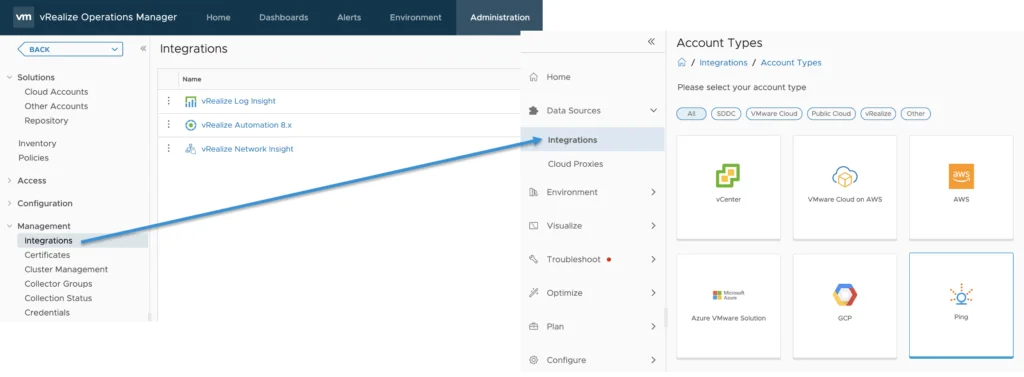Click the Home house icon in right sidebar
Screen dimensions: 1024x377
534,77
